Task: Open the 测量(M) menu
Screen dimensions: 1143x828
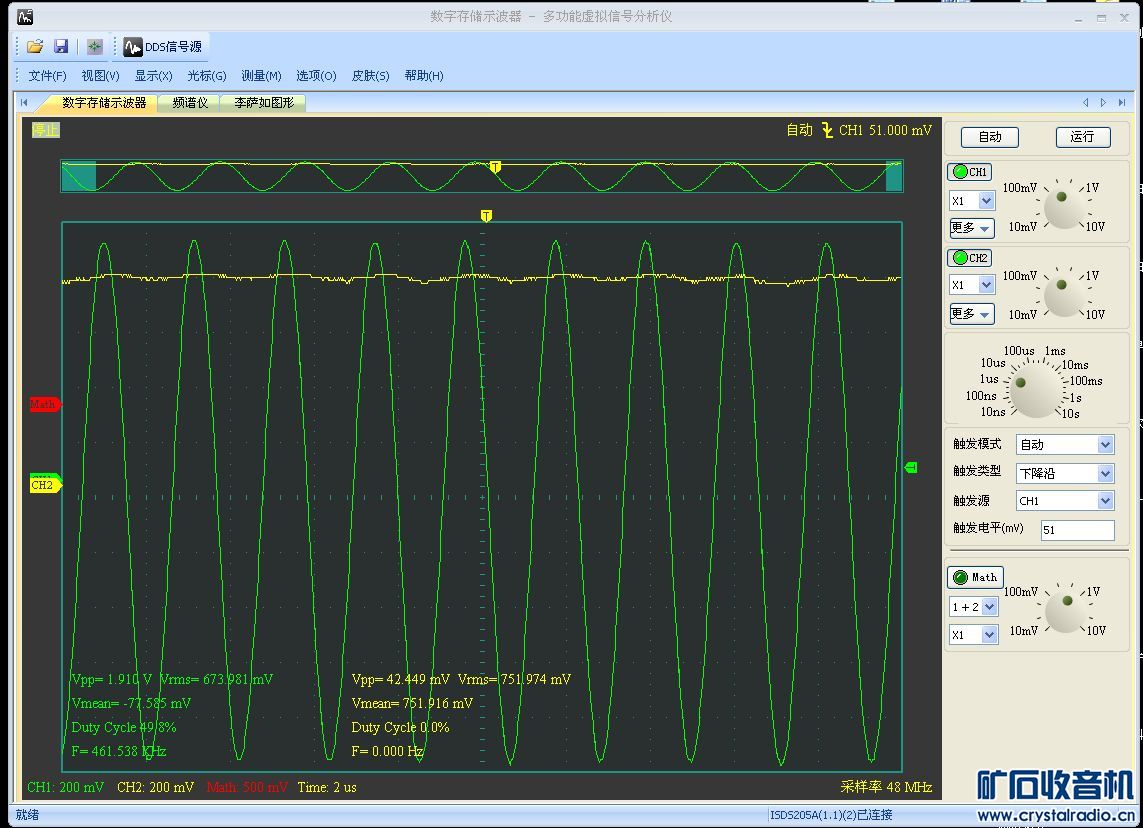Action: click(x=261, y=76)
